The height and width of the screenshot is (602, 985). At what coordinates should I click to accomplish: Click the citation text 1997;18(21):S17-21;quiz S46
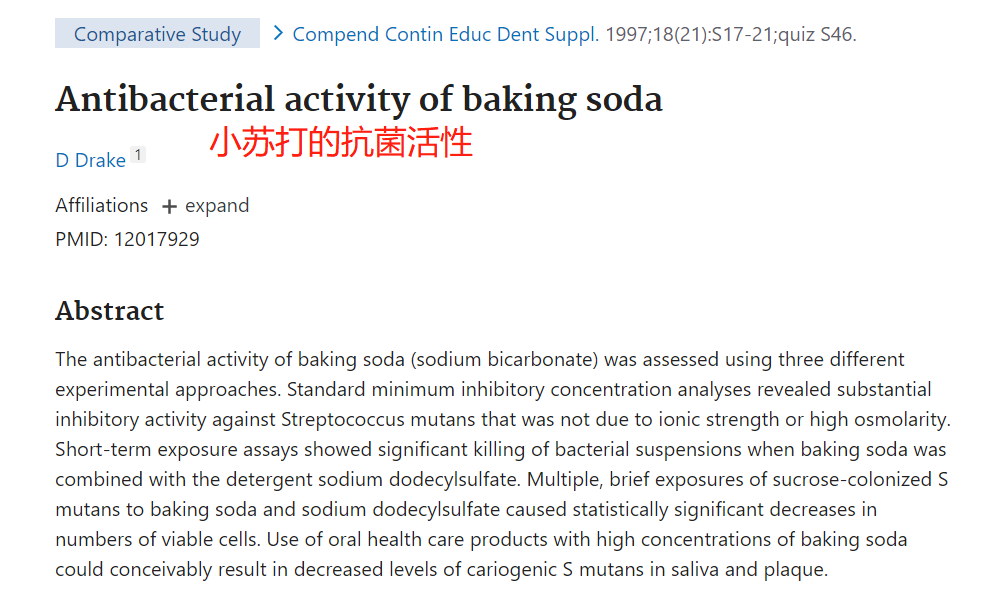pos(731,34)
